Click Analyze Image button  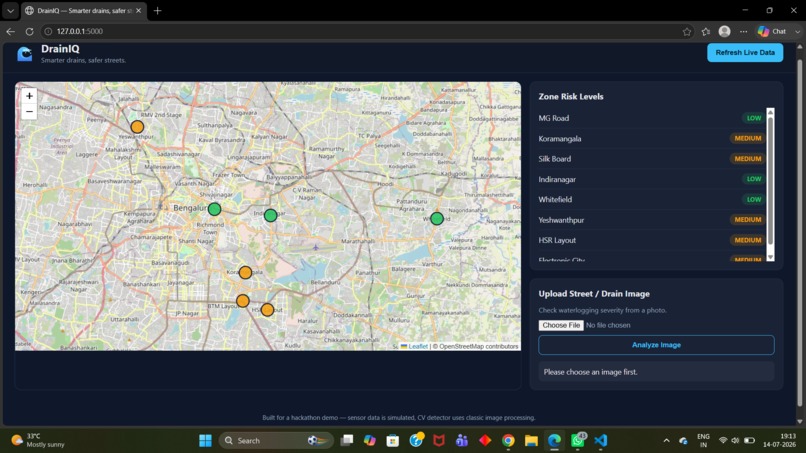pos(656,345)
